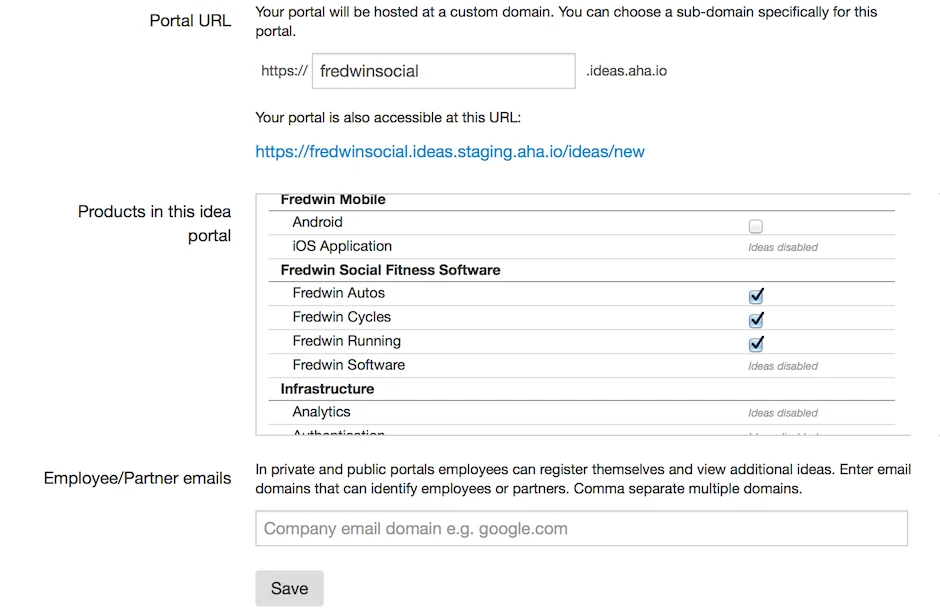The image size is (940, 611).
Task: Uncheck the Fredwin Autos checkbox
Action: (756, 296)
